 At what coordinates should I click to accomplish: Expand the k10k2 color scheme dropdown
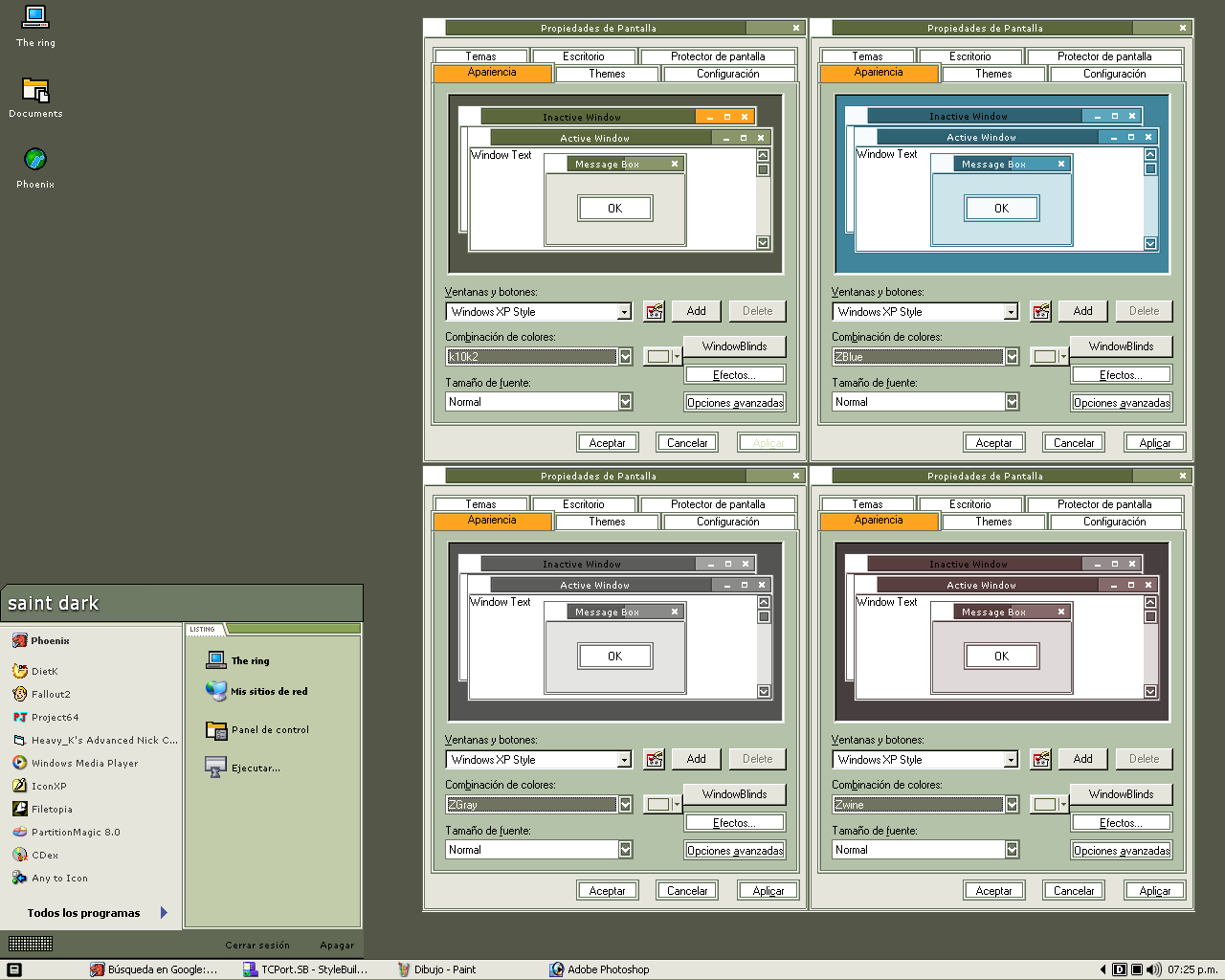625,357
